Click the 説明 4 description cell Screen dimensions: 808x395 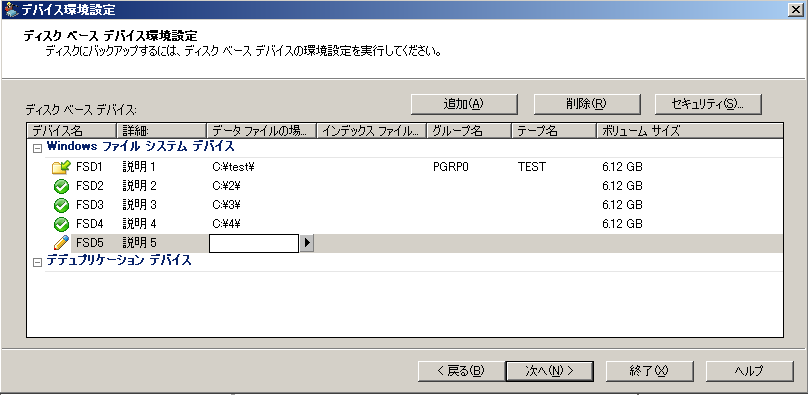pyautogui.click(x=139, y=225)
